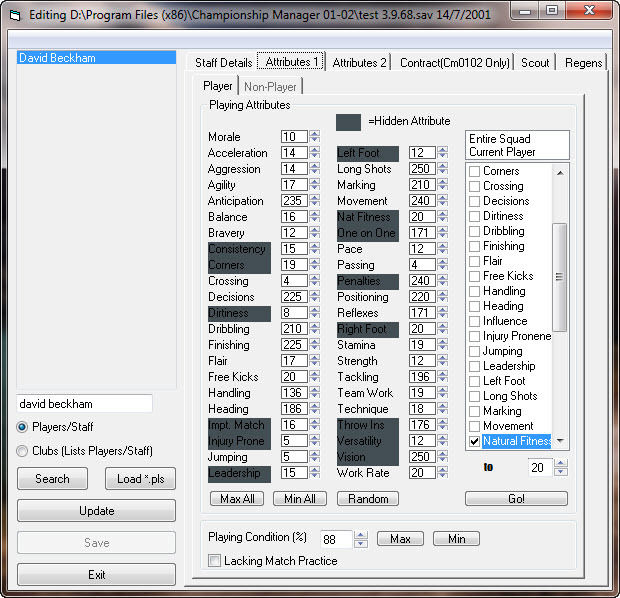Click the Stamina spinner arrows
The height and width of the screenshot is (598, 620).
(443, 344)
